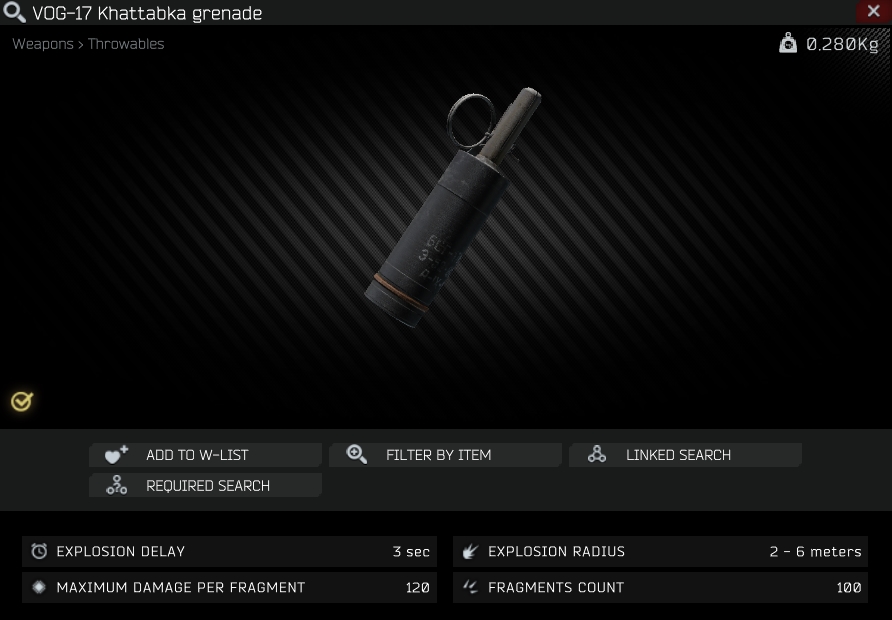Select the Filter by Item button
The height and width of the screenshot is (620, 892).
[445, 455]
